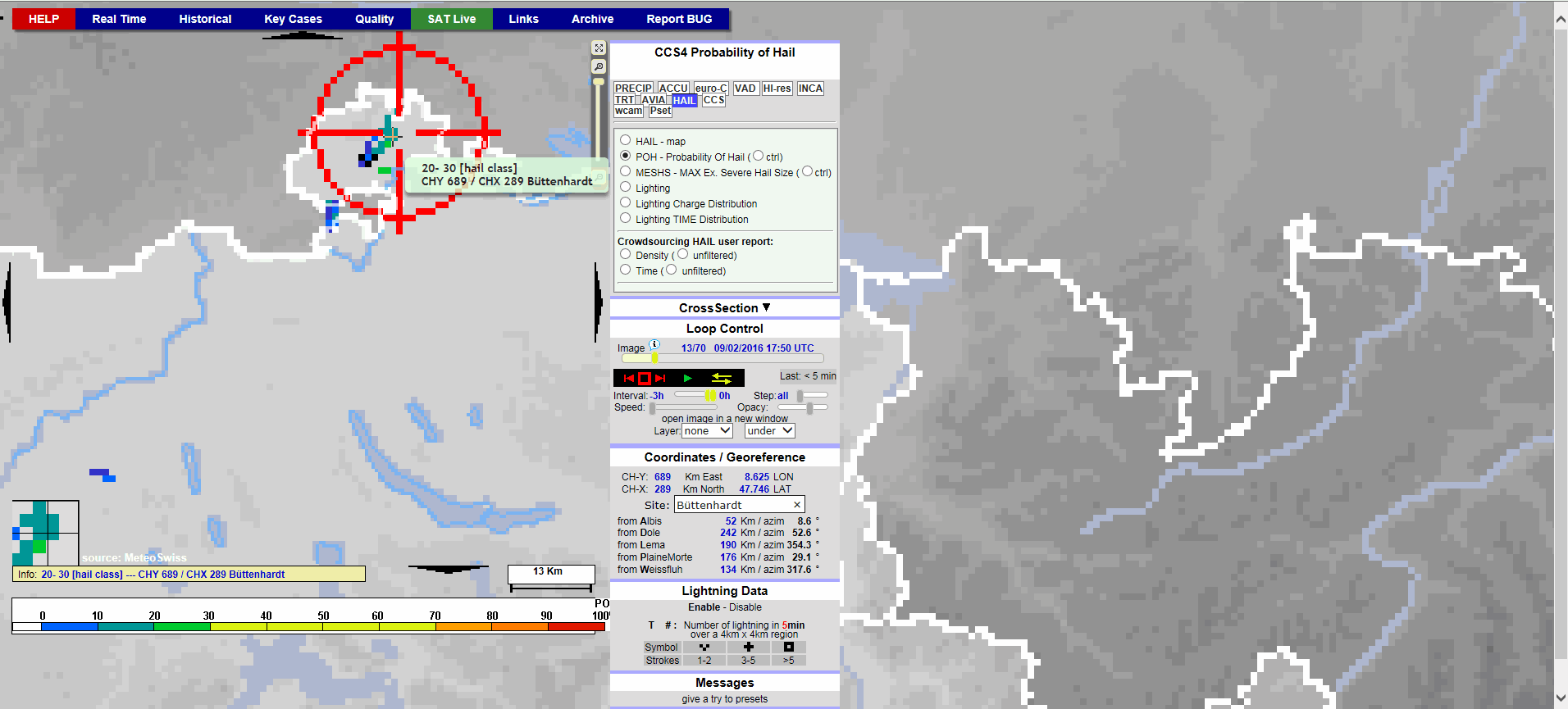Click the Site input field Büttenhardt
The image size is (1568, 709).
point(740,505)
